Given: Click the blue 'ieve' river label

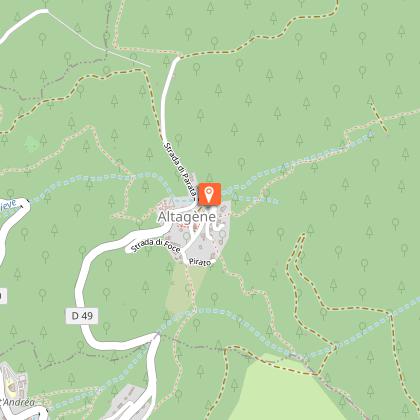Looking at the screenshot, I should click(8, 206).
